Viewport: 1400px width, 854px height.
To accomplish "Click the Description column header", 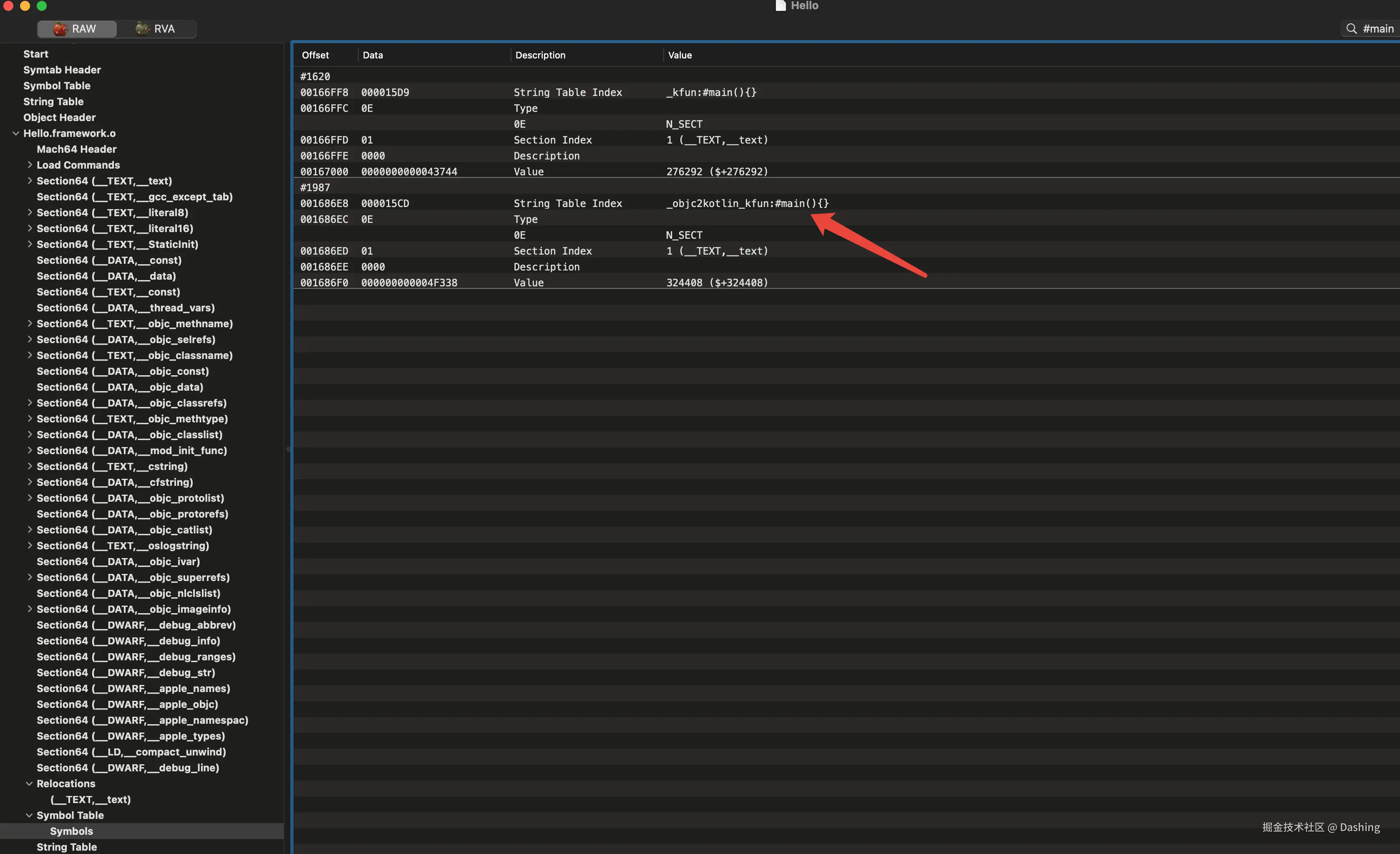I will (540, 55).
